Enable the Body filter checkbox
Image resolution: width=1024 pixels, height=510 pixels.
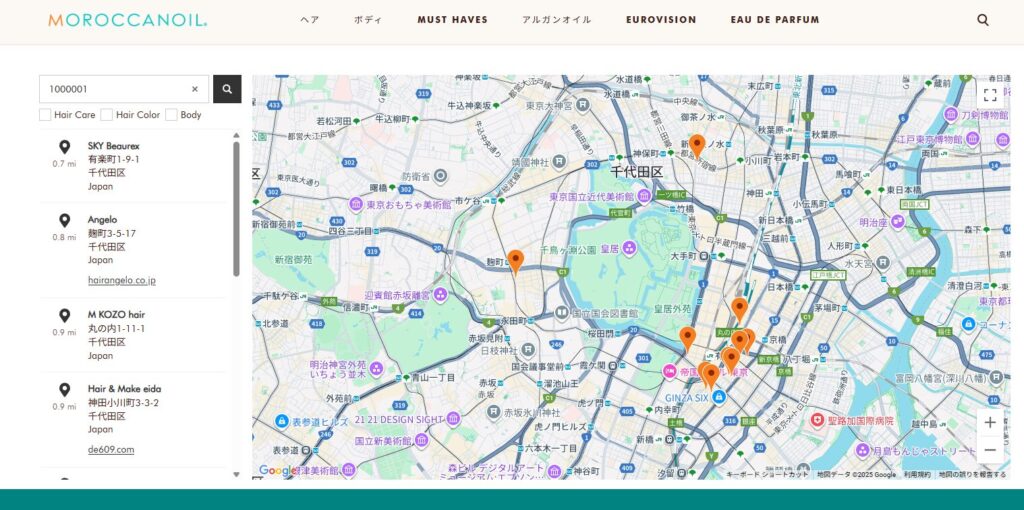point(171,115)
